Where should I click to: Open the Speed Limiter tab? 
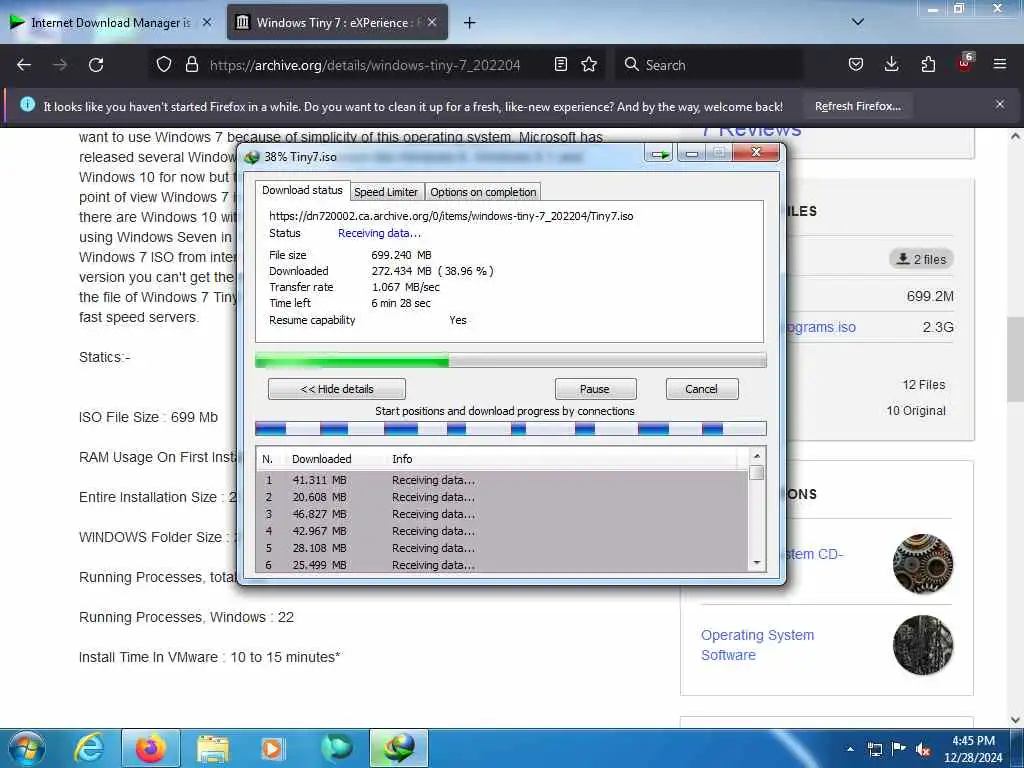[x=386, y=192]
